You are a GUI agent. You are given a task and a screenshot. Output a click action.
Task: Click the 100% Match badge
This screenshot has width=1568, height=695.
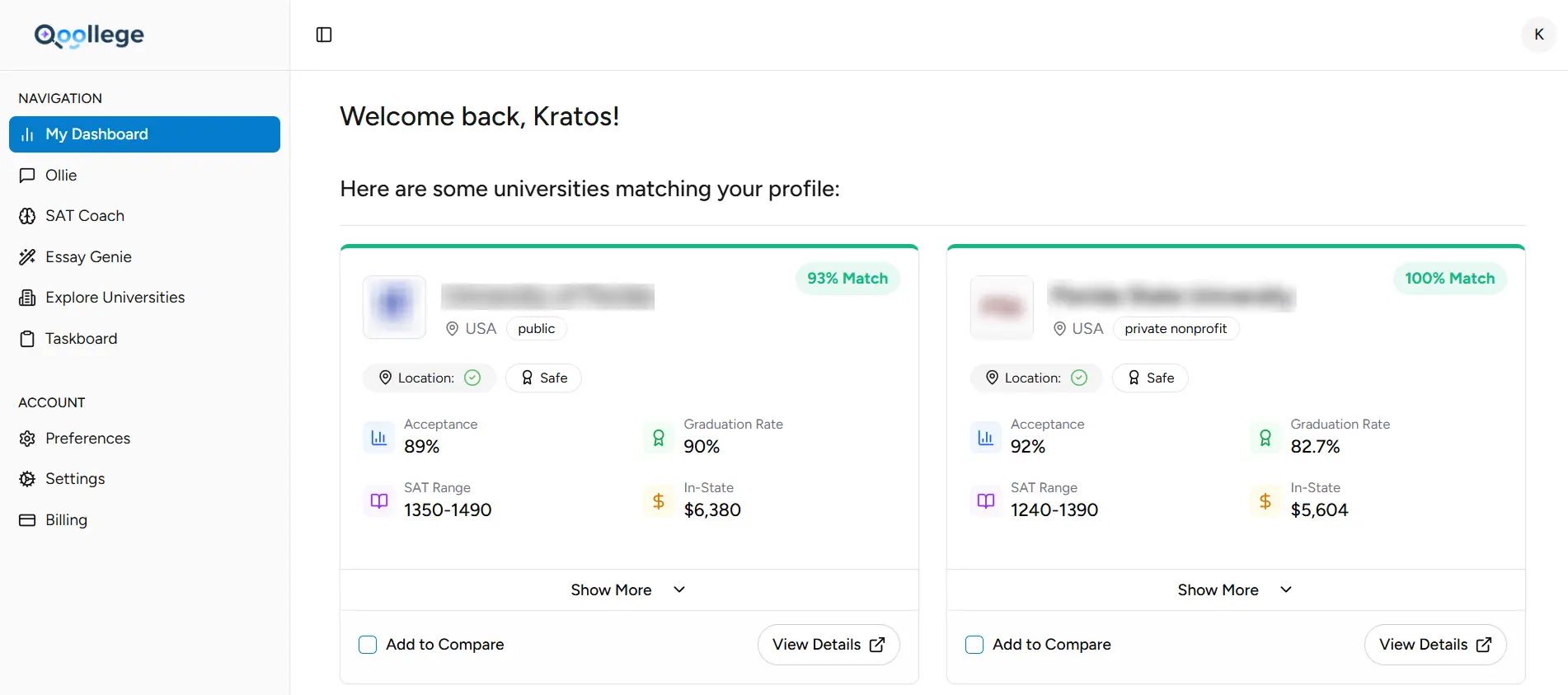click(1449, 278)
